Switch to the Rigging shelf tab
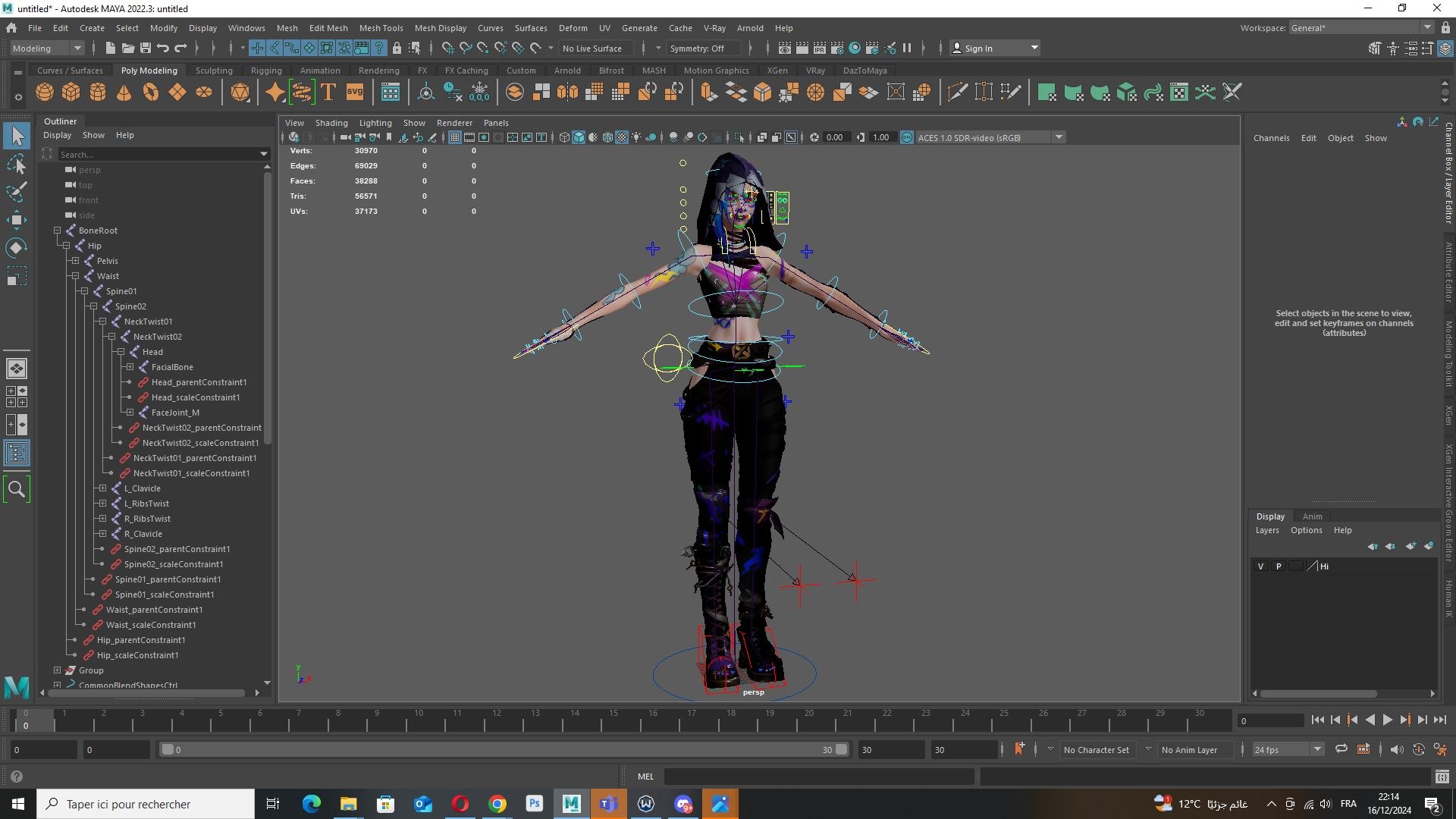 [266, 71]
